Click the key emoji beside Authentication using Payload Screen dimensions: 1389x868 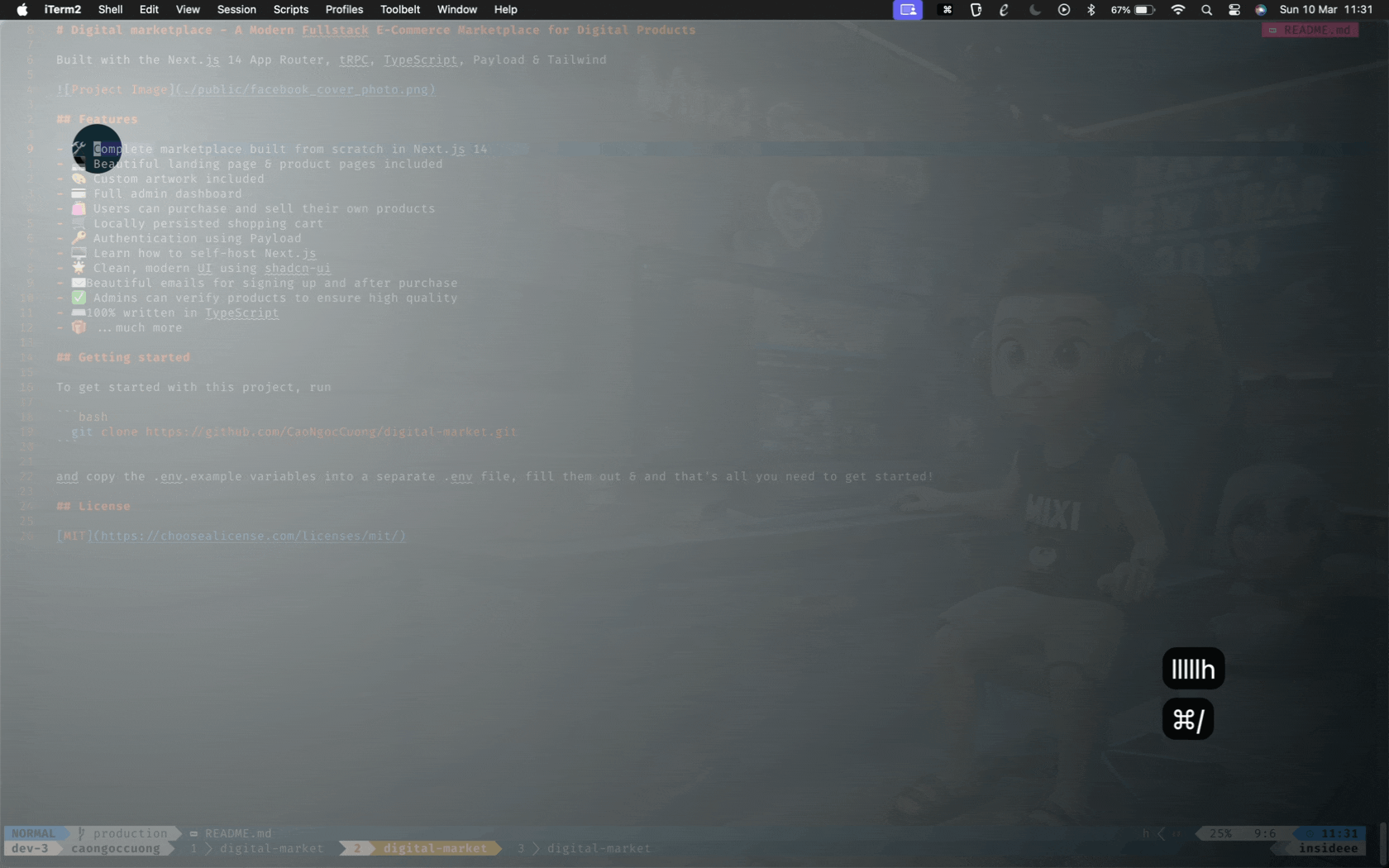(x=79, y=238)
